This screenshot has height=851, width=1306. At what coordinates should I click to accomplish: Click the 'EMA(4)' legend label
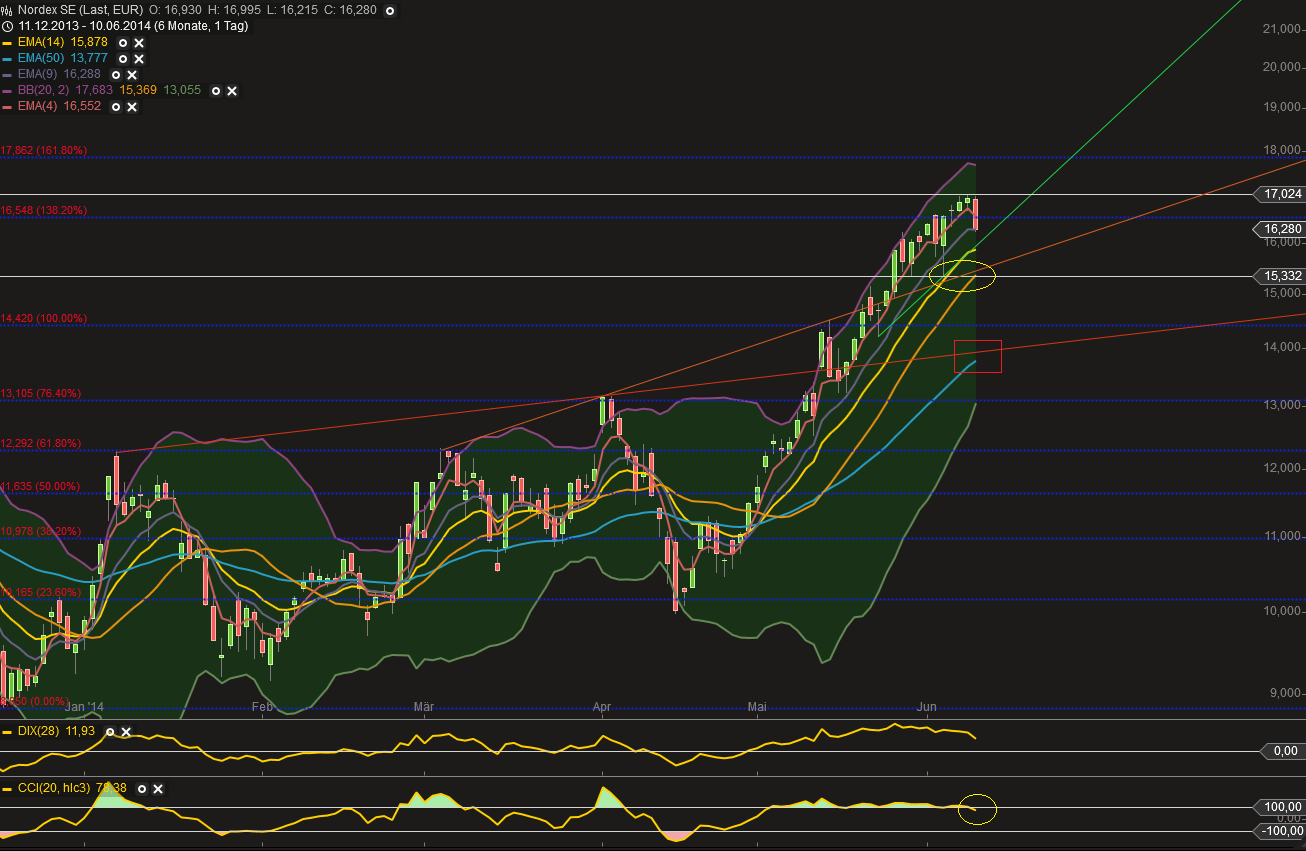coord(35,106)
